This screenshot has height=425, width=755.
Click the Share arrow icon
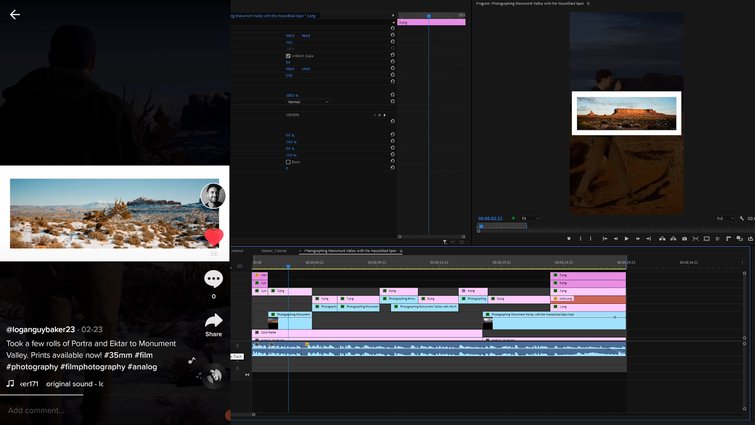[x=213, y=321]
